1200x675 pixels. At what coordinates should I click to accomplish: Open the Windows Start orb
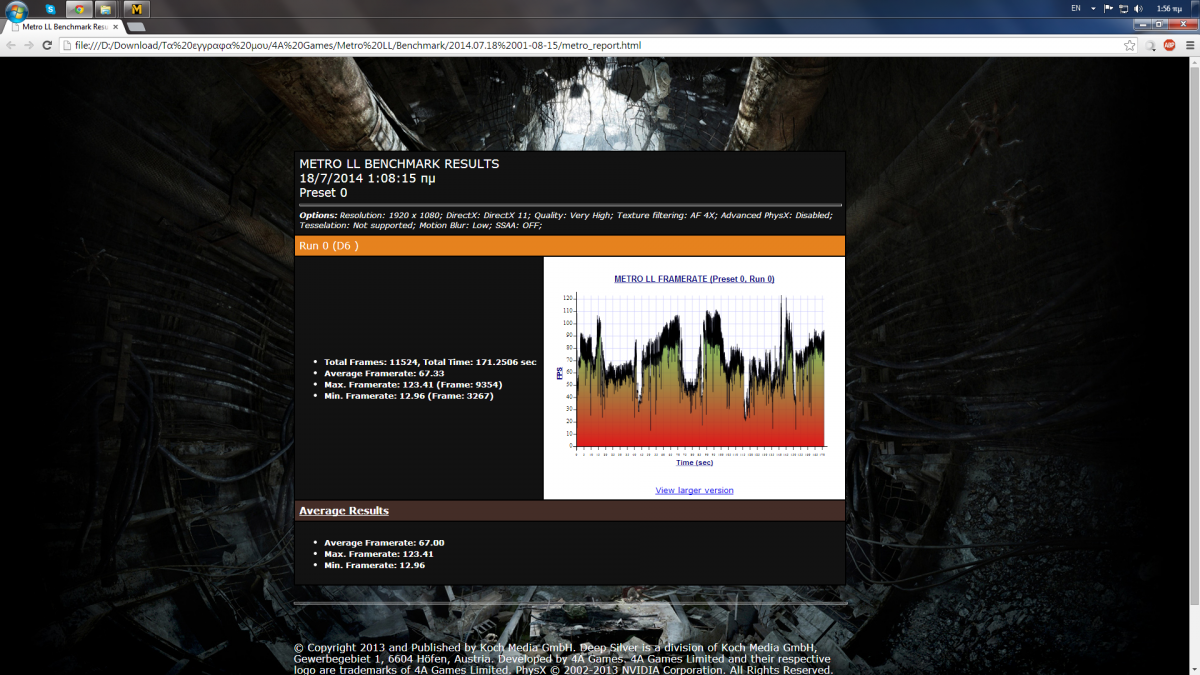[x=17, y=9]
